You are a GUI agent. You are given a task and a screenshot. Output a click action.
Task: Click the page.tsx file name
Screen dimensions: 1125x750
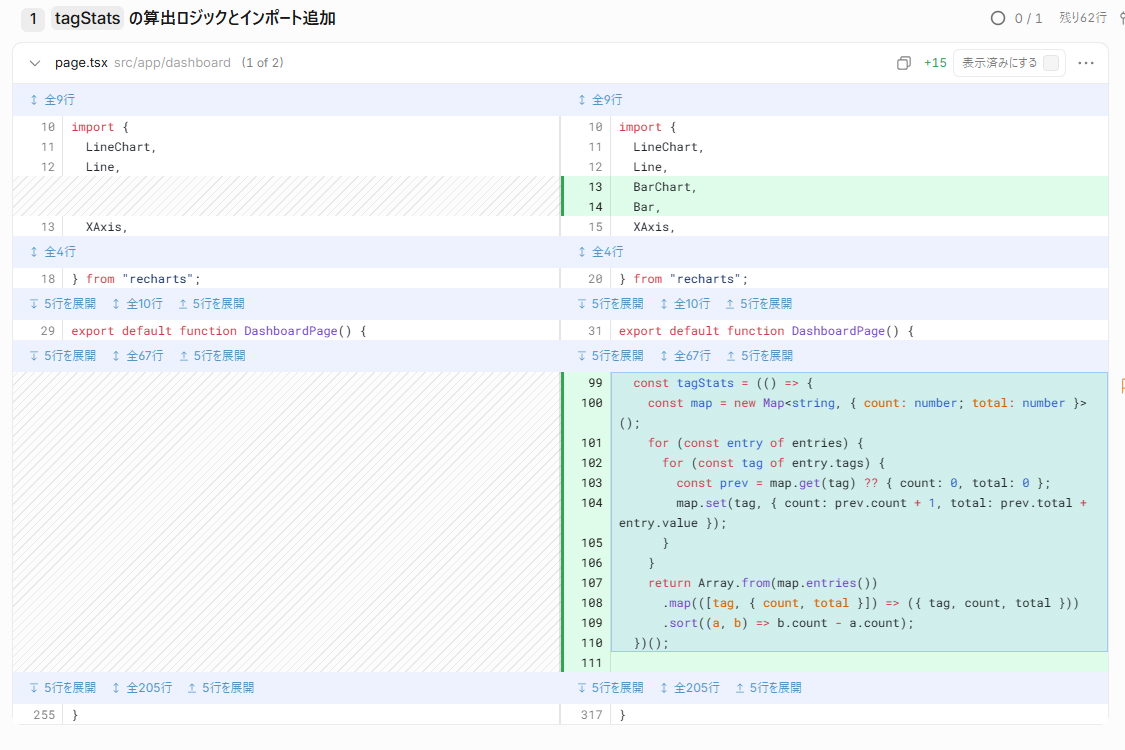[81, 63]
